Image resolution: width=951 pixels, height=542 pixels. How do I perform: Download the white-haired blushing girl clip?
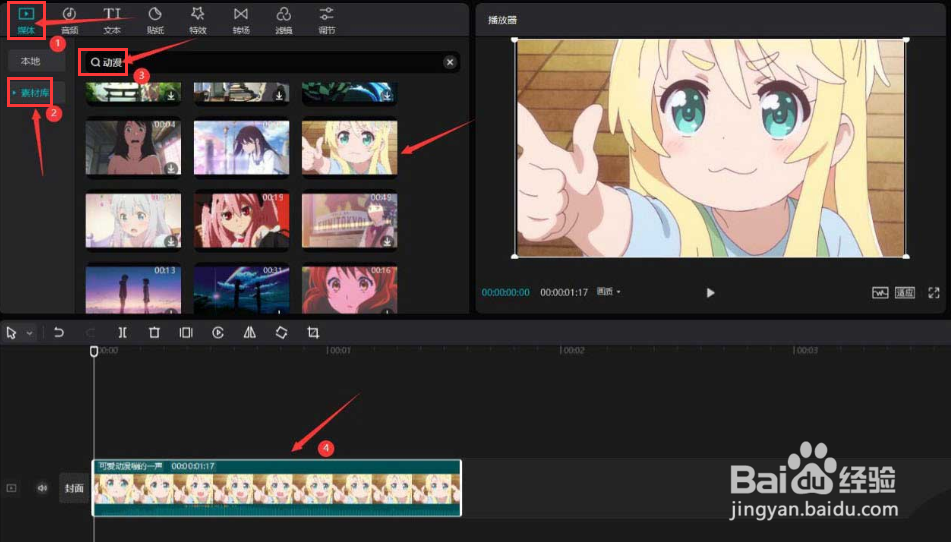pos(171,241)
